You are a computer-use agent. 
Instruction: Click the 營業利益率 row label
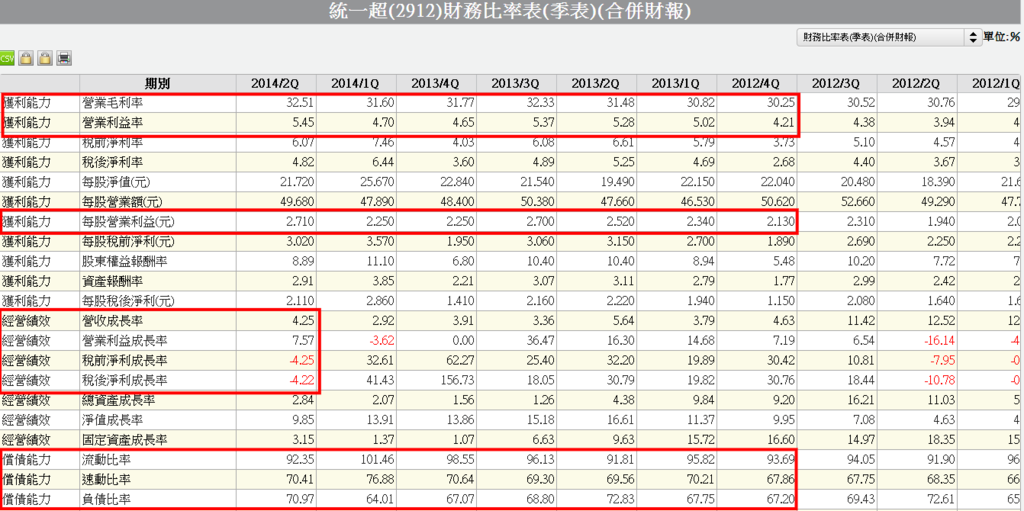(x=113, y=122)
